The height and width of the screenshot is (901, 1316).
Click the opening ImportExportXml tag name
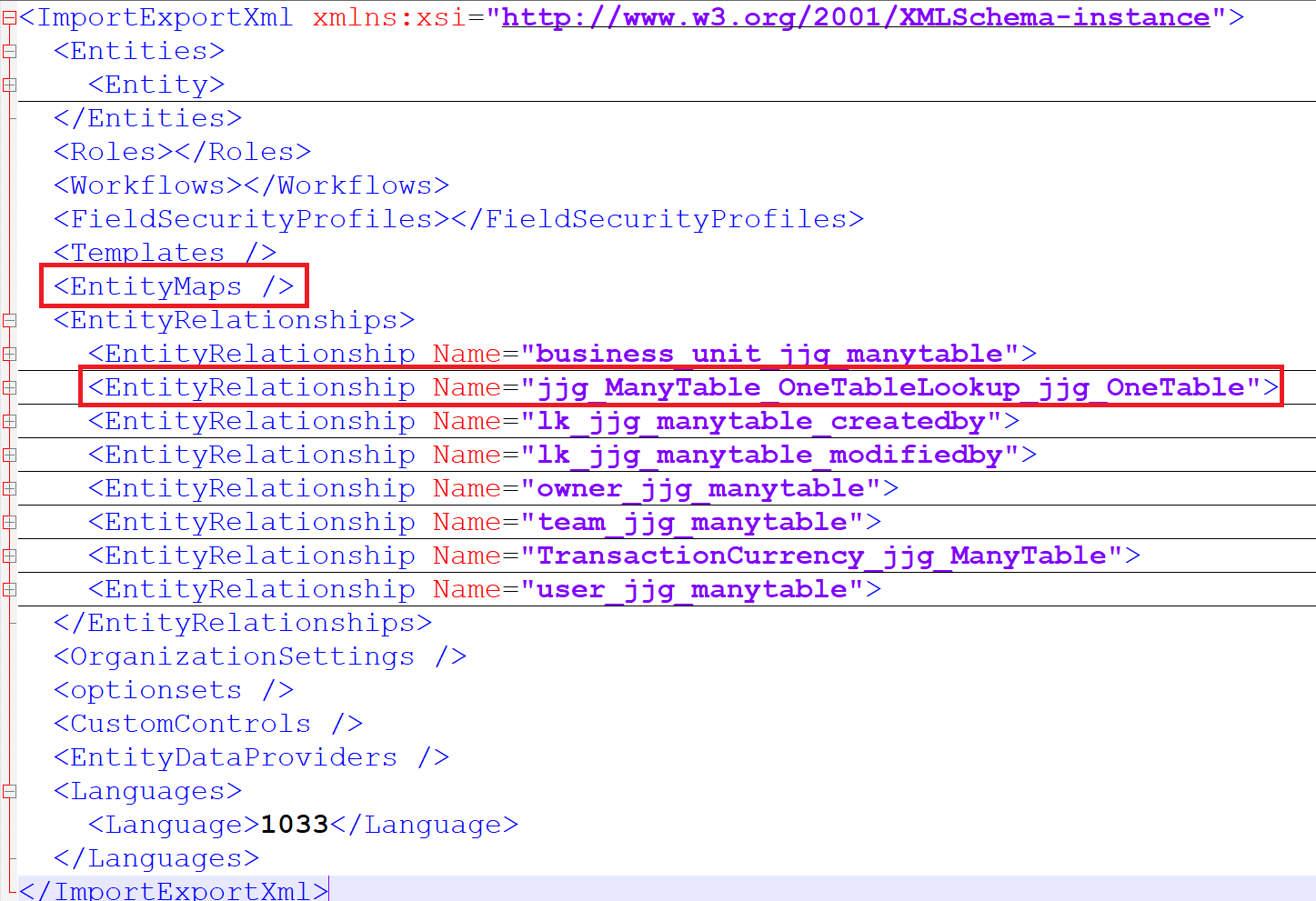click(164, 17)
